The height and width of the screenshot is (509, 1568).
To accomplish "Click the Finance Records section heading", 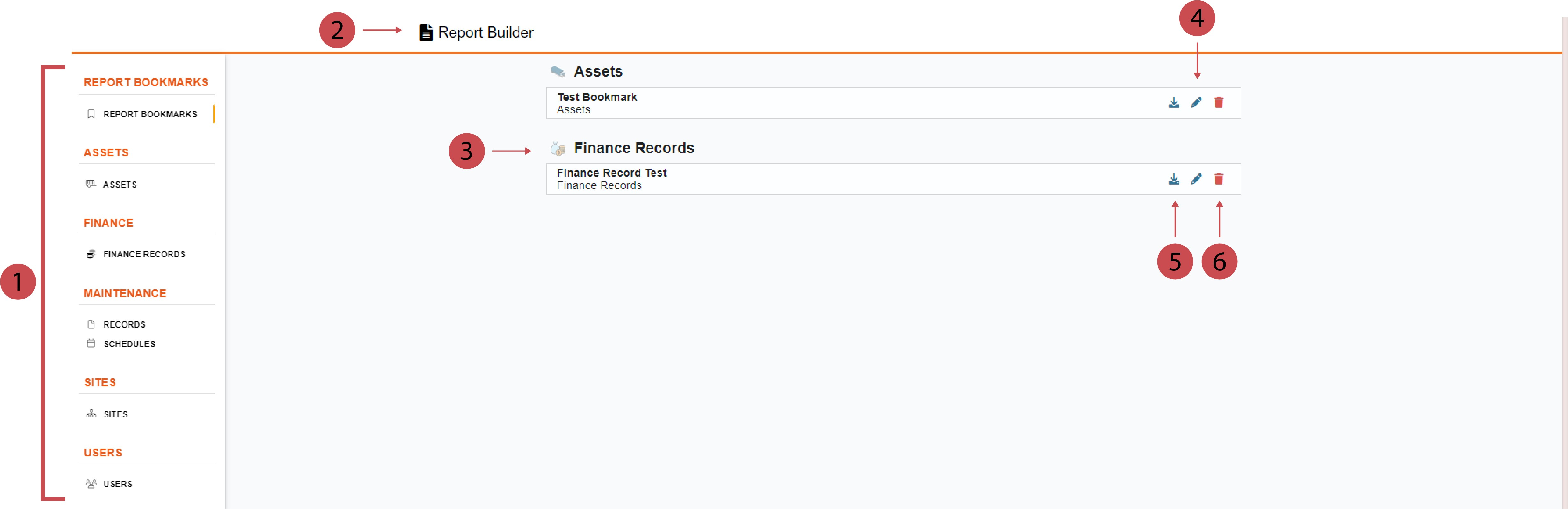I will coord(634,148).
